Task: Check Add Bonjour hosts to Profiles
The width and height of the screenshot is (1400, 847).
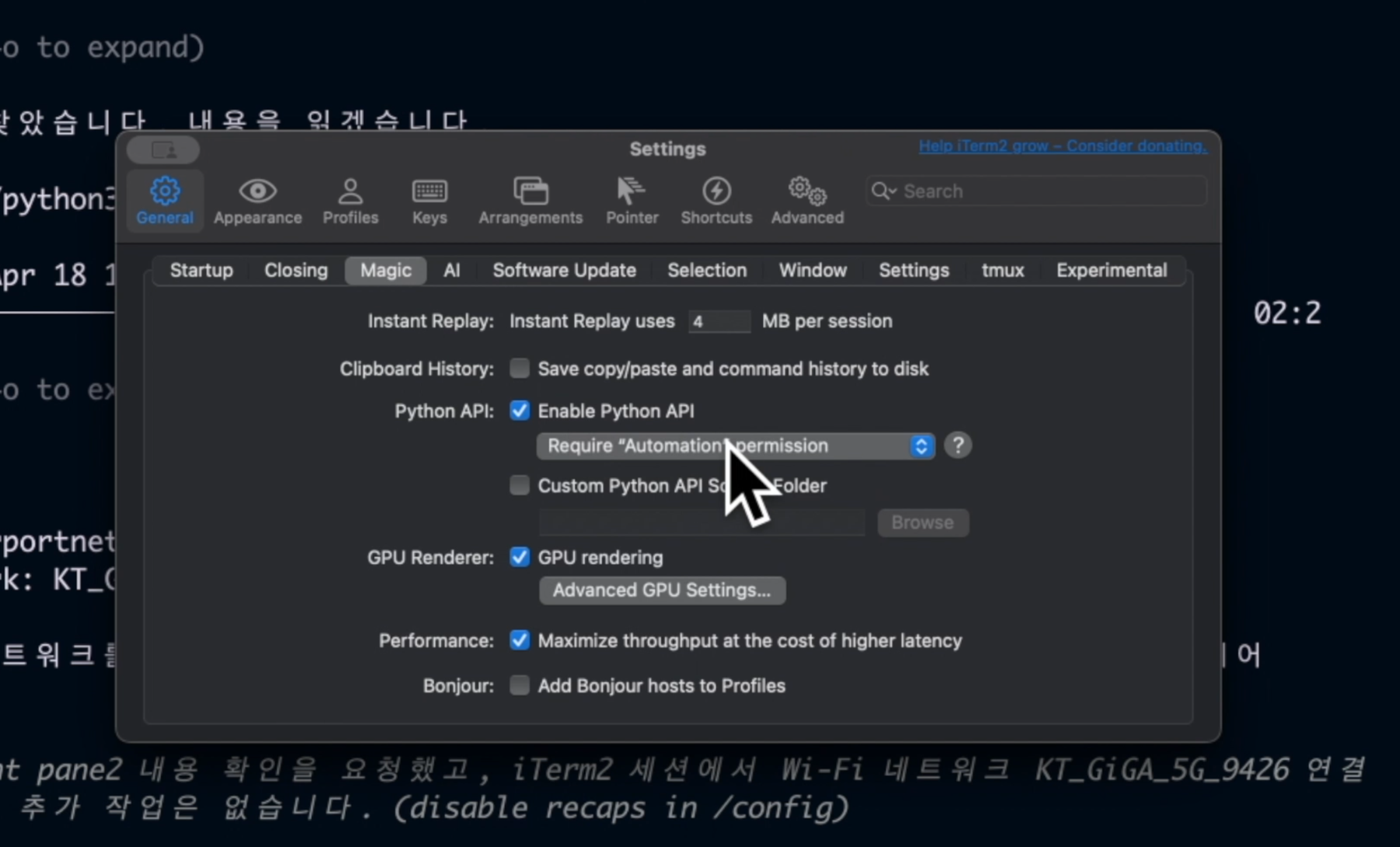Action: coord(520,685)
